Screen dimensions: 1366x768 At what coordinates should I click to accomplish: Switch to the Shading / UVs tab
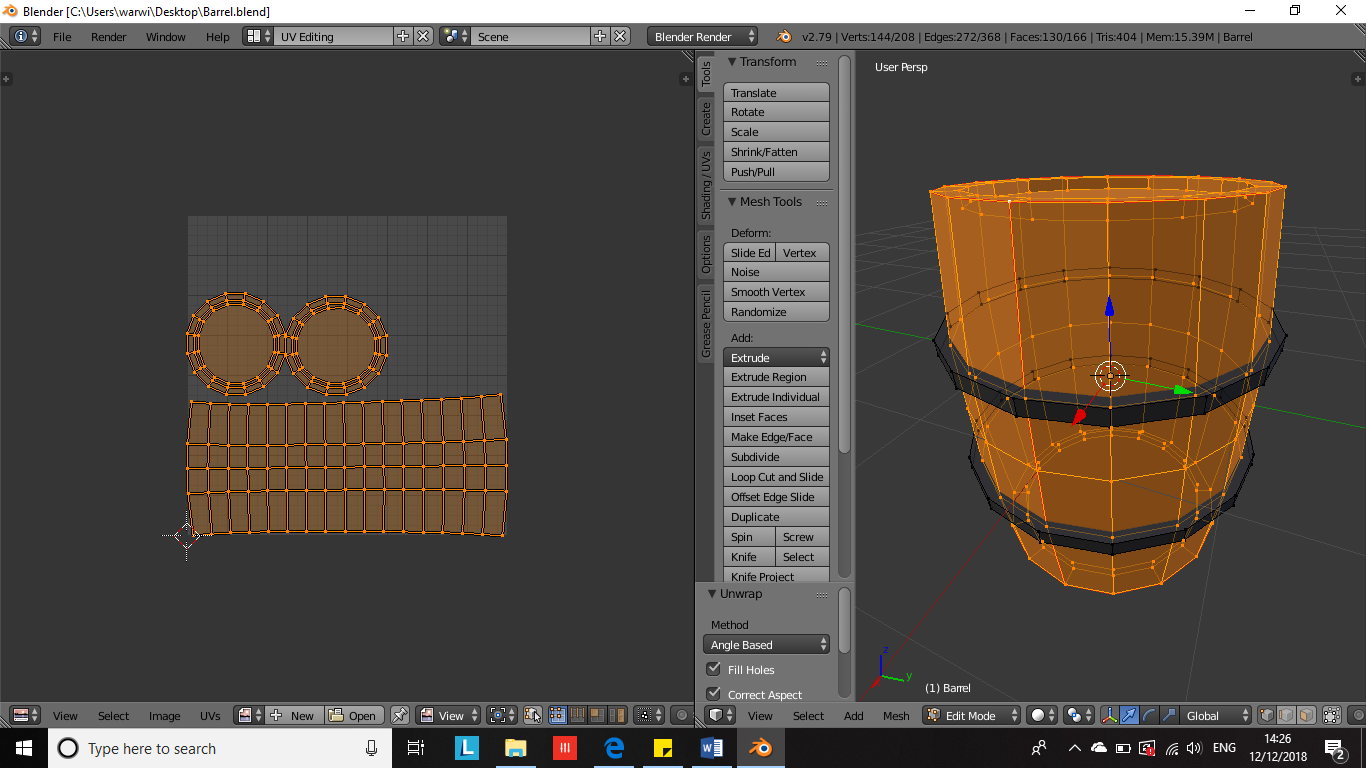coord(706,186)
